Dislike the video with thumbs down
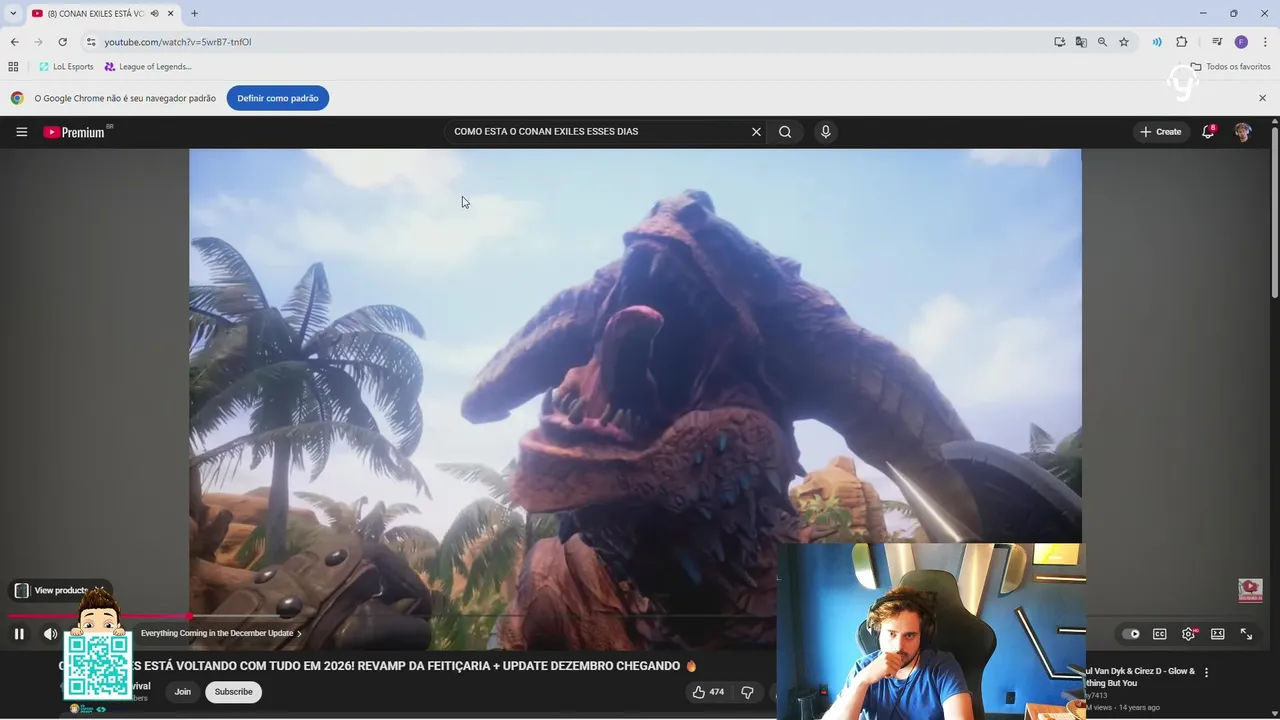Screen dimensions: 1280x720 tap(747, 692)
